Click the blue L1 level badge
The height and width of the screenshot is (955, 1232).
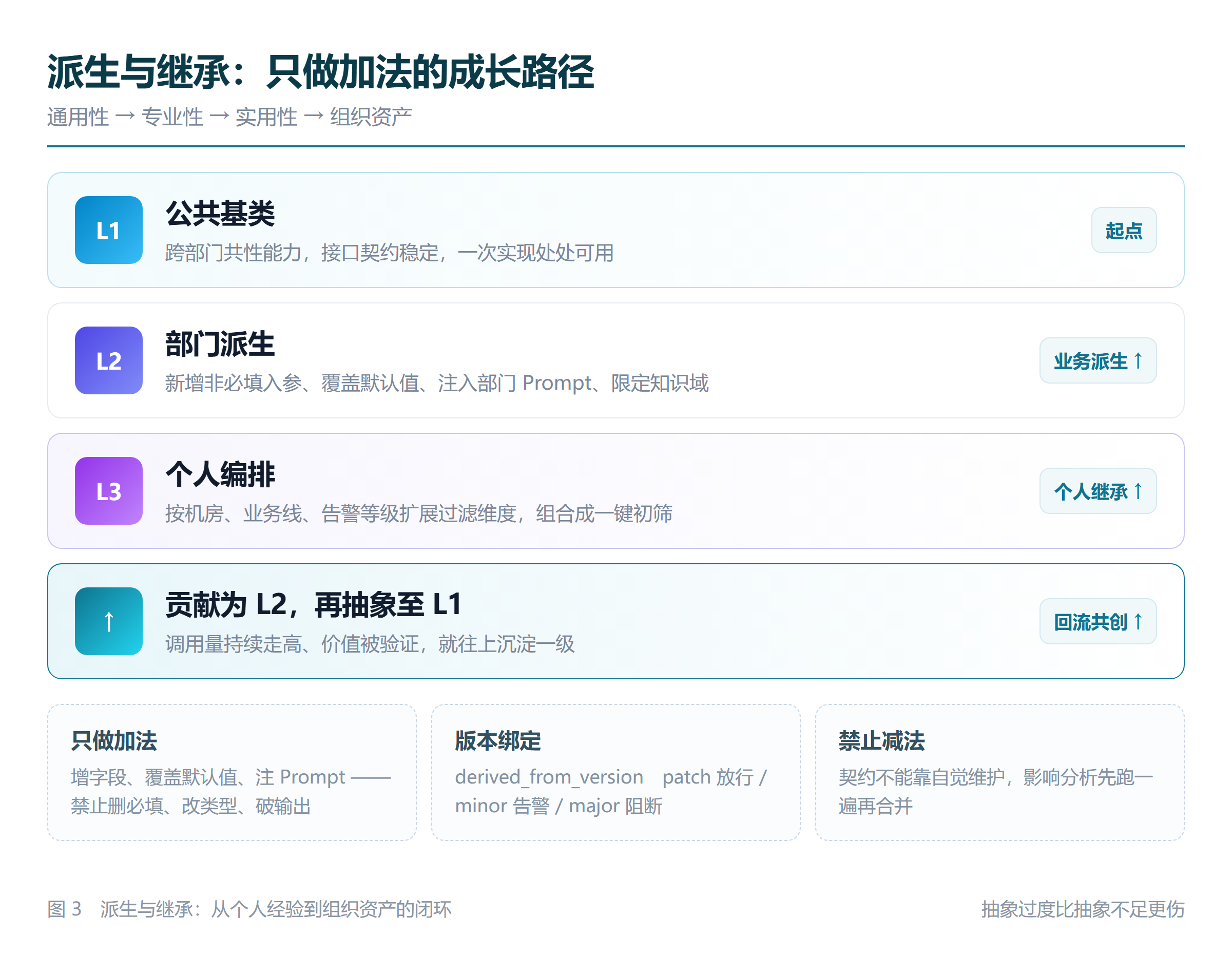click(108, 230)
